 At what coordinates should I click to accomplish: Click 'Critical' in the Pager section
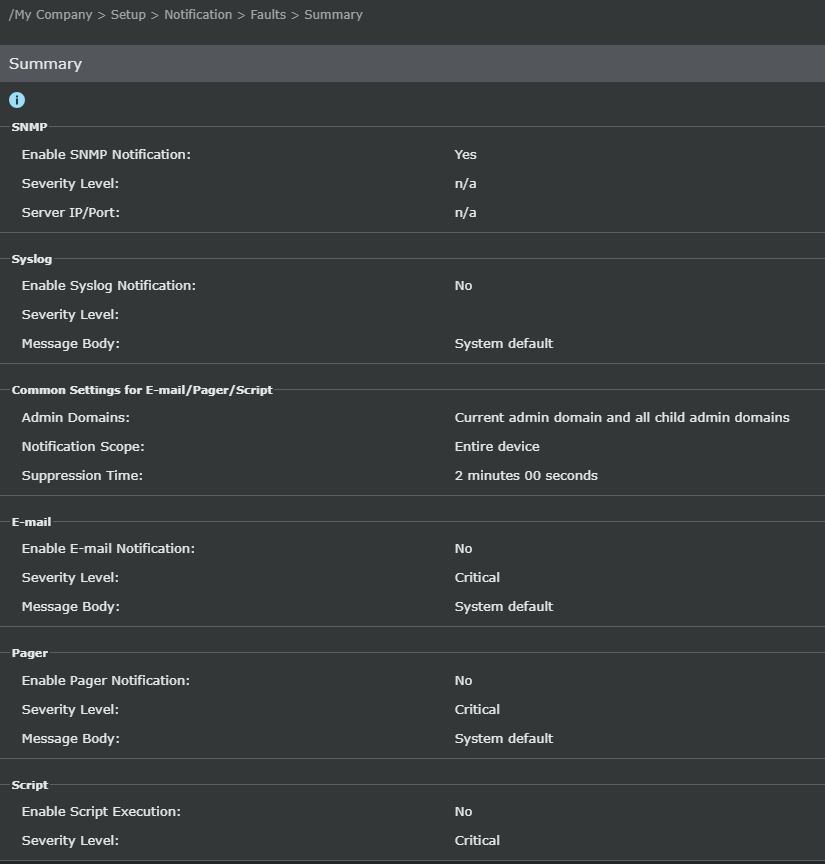click(477, 710)
